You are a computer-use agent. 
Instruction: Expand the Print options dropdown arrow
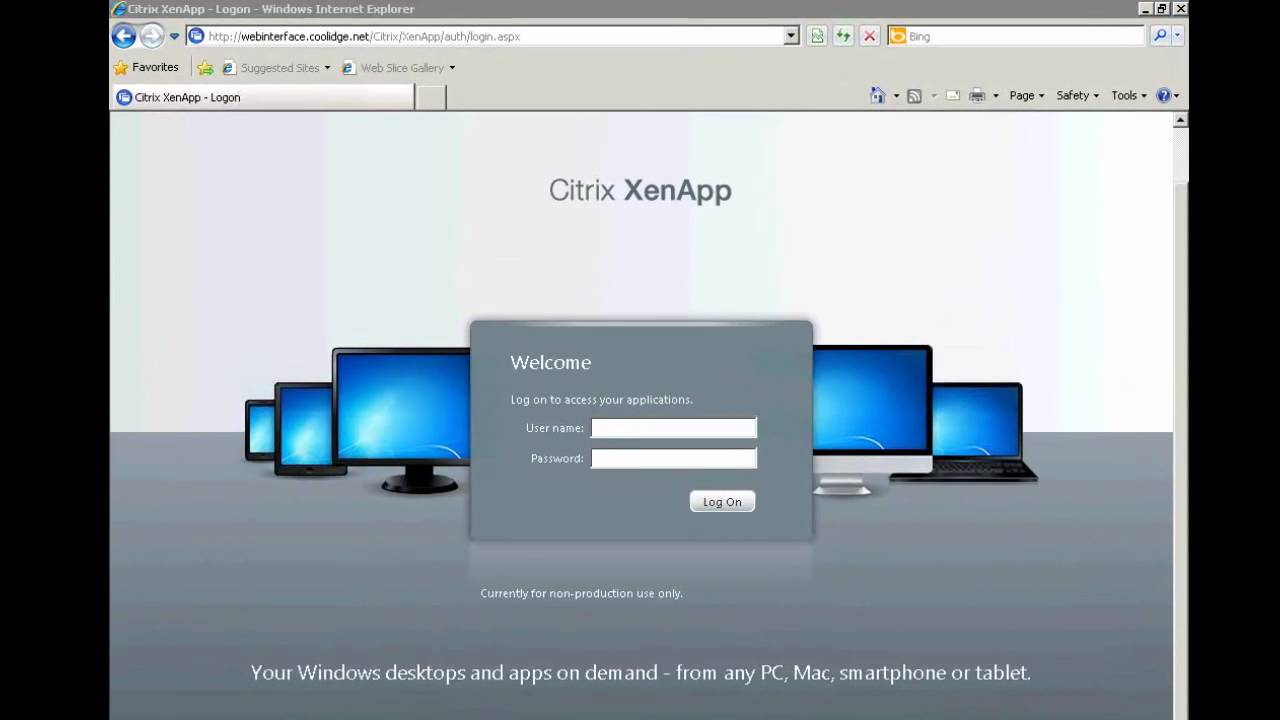(996, 96)
